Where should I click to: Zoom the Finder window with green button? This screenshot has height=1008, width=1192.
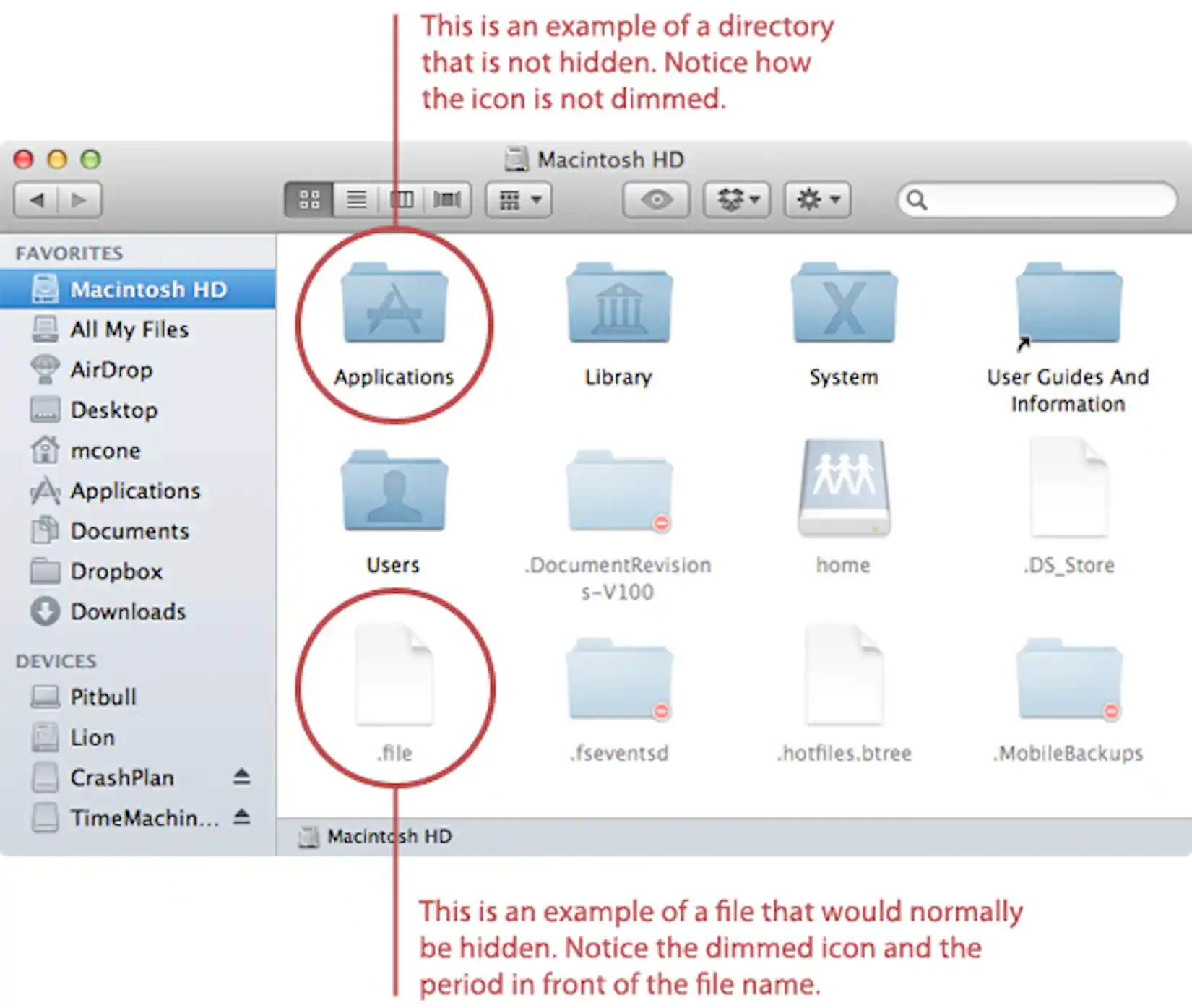(x=90, y=159)
